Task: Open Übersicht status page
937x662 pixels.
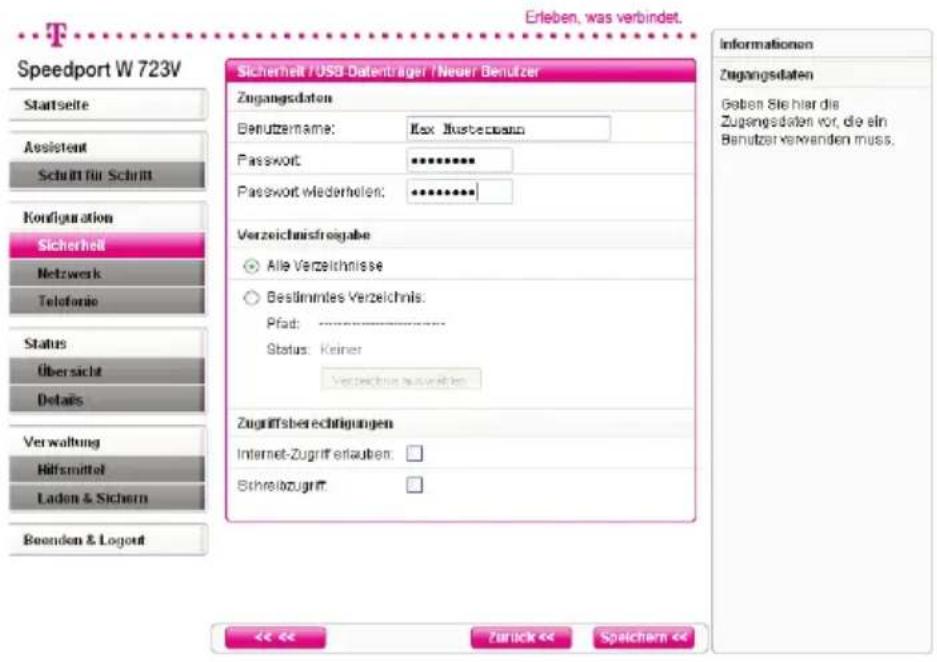Action: [107, 372]
